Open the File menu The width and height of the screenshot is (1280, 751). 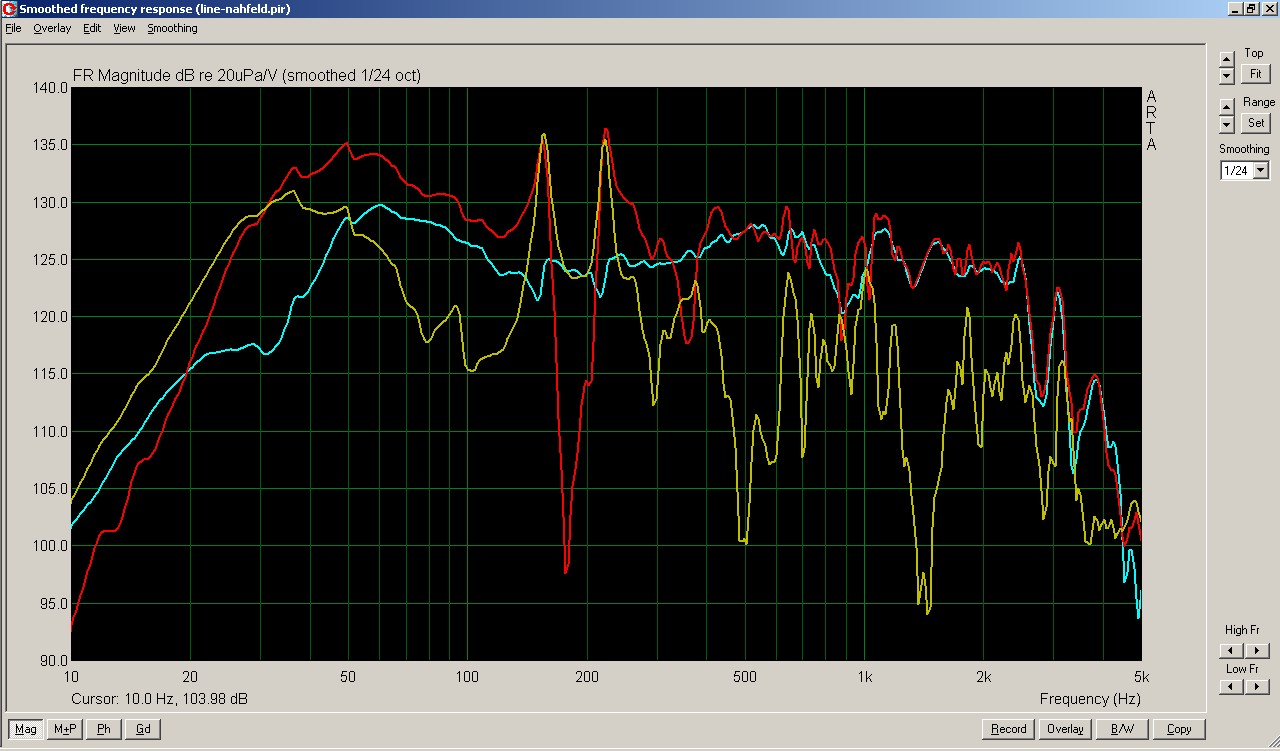pos(13,28)
